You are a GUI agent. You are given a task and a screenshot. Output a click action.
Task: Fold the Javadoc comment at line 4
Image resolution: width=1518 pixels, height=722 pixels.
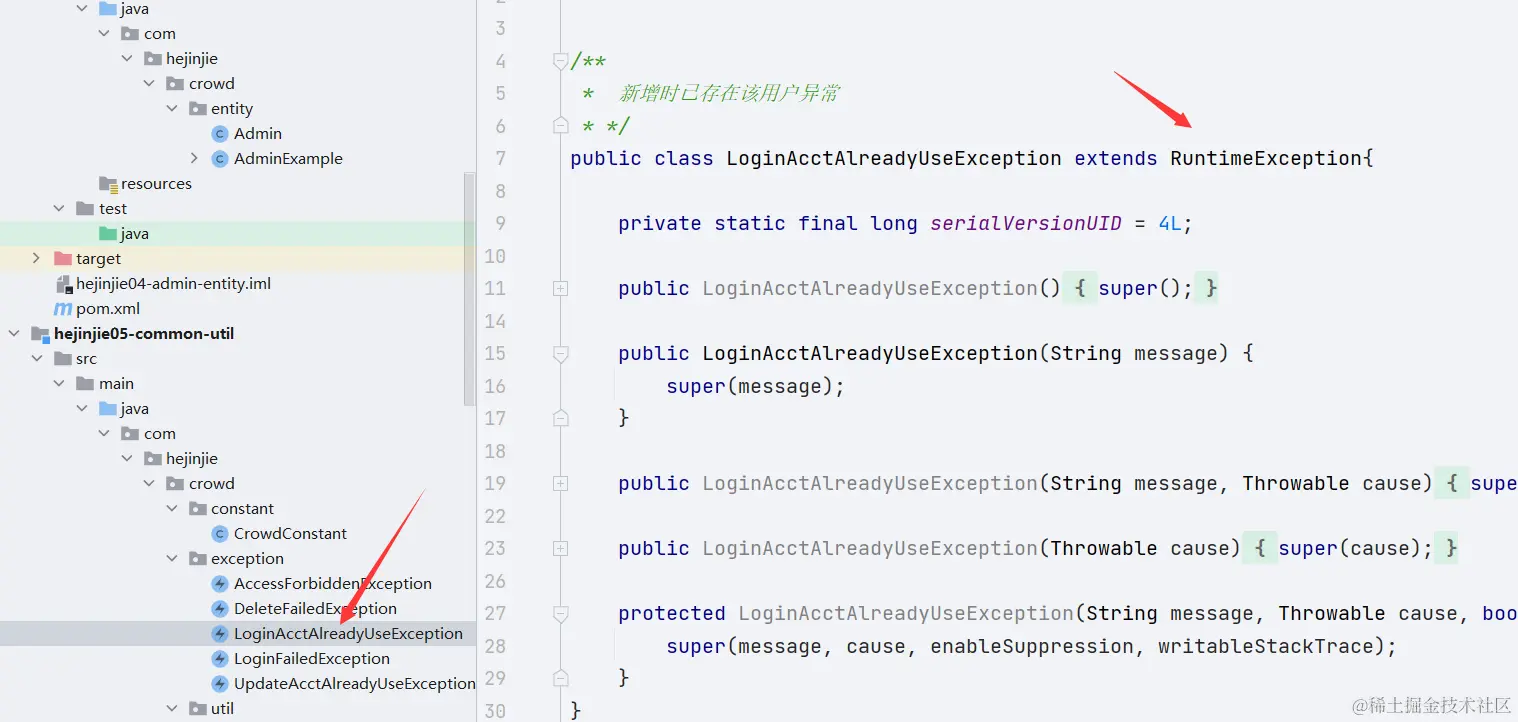point(560,61)
